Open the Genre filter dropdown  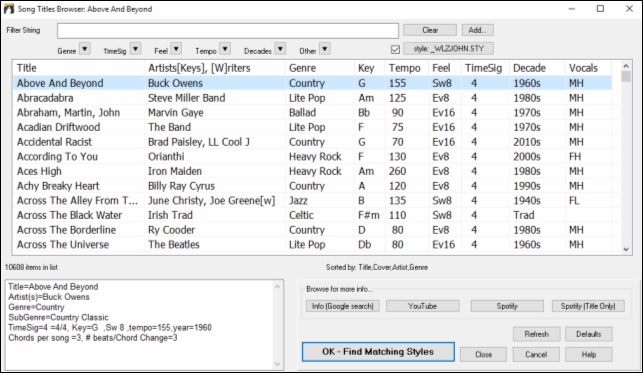tap(84, 49)
